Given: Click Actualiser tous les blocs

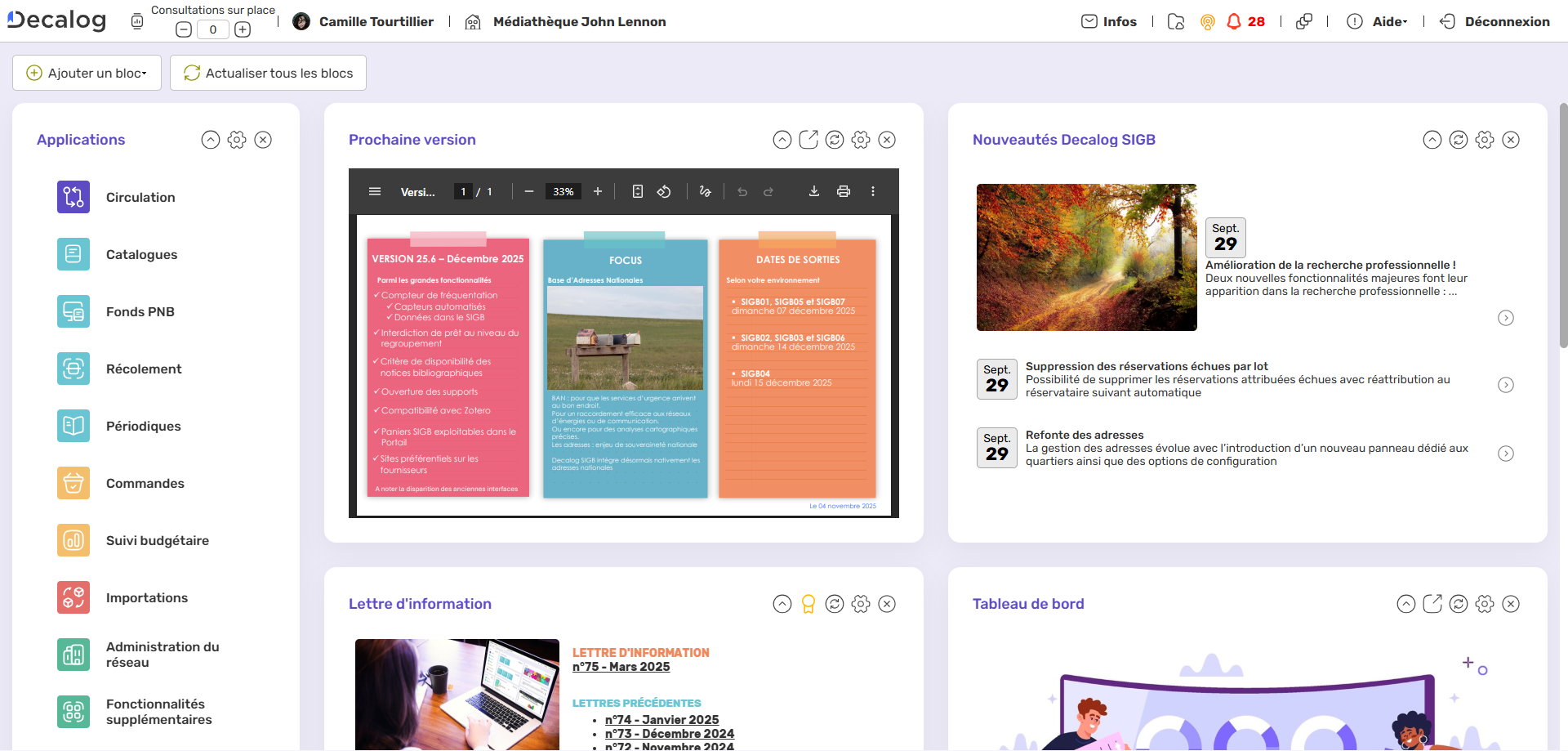Looking at the screenshot, I should (268, 73).
